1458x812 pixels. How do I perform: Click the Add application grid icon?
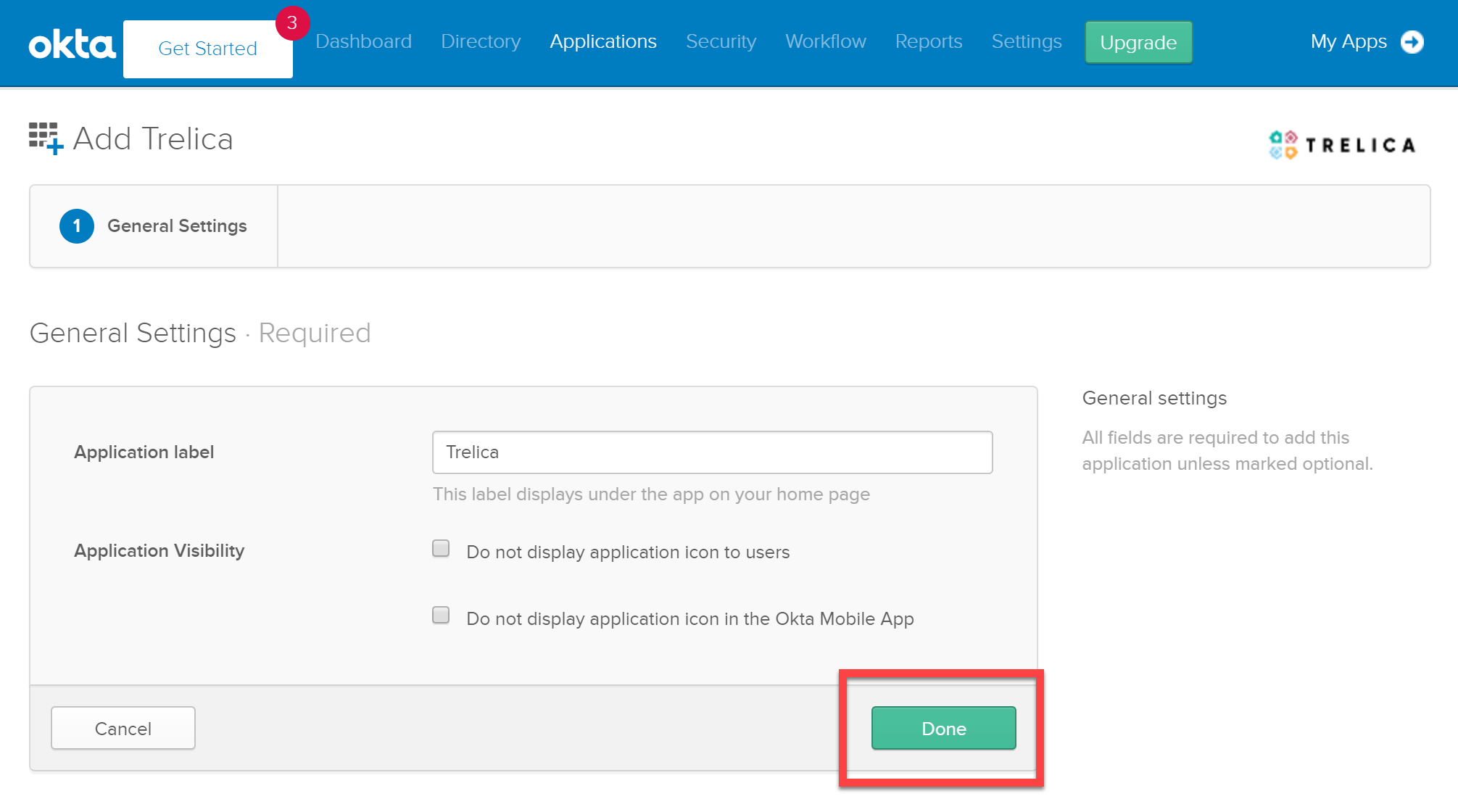[x=46, y=138]
